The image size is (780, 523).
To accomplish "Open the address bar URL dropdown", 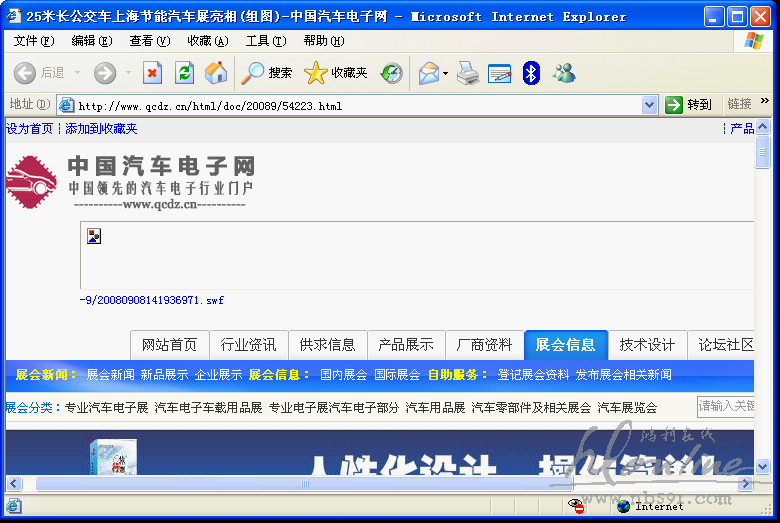I will (x=649, y=105).
